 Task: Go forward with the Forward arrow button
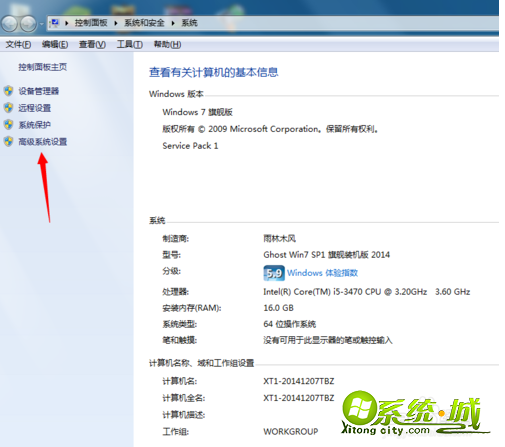point(28,24)
